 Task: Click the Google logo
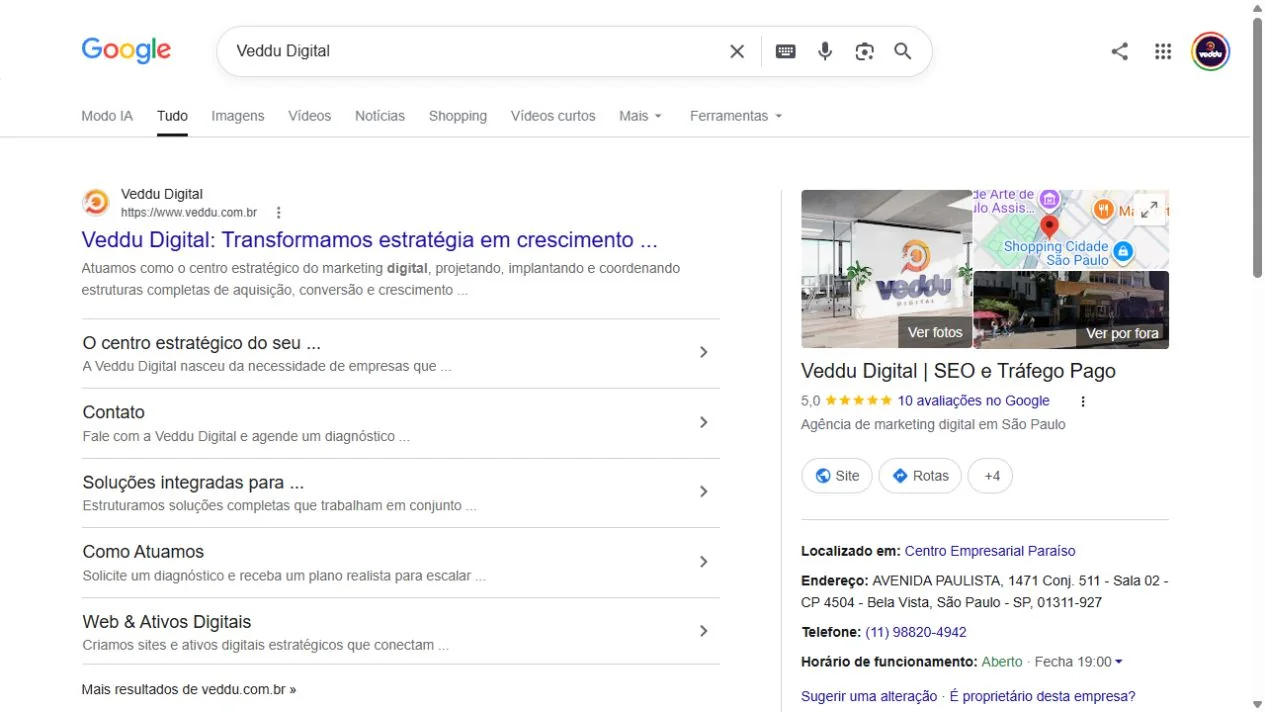click(126, 50)
